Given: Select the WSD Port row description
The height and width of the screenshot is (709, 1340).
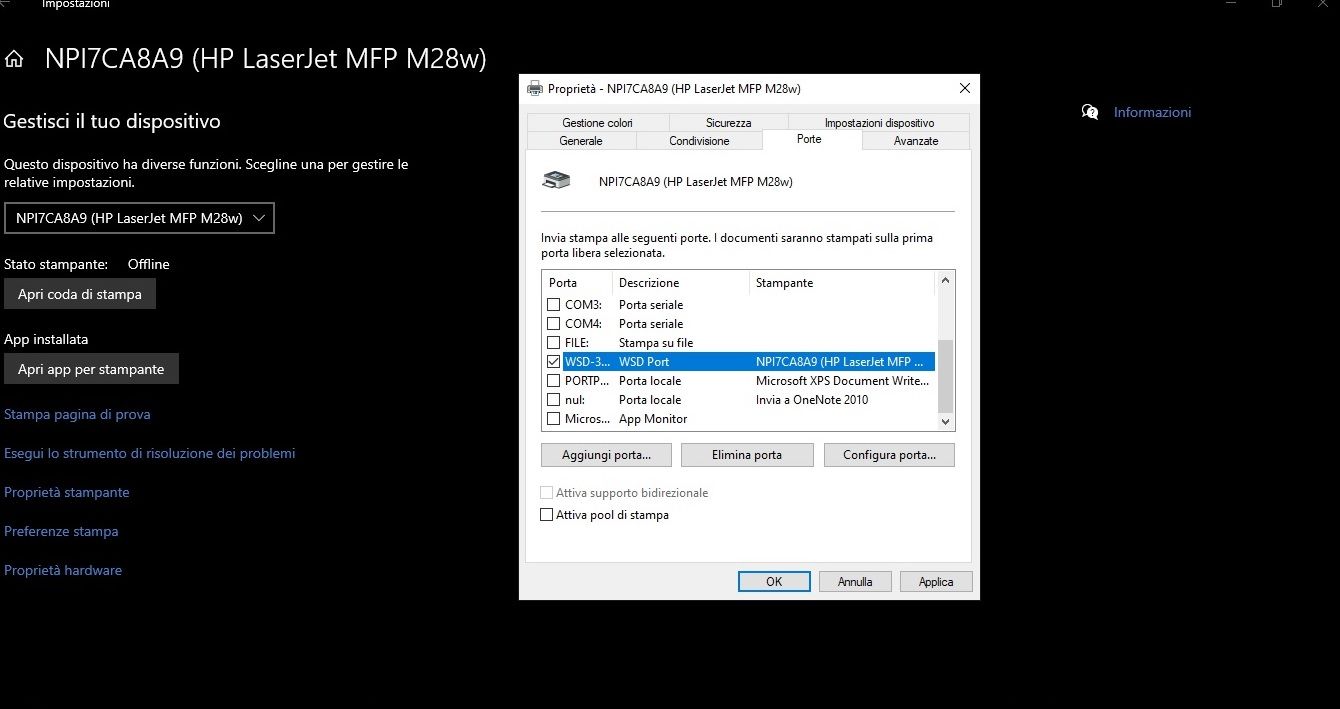Looking at the screenshot, I should point(644,362).
